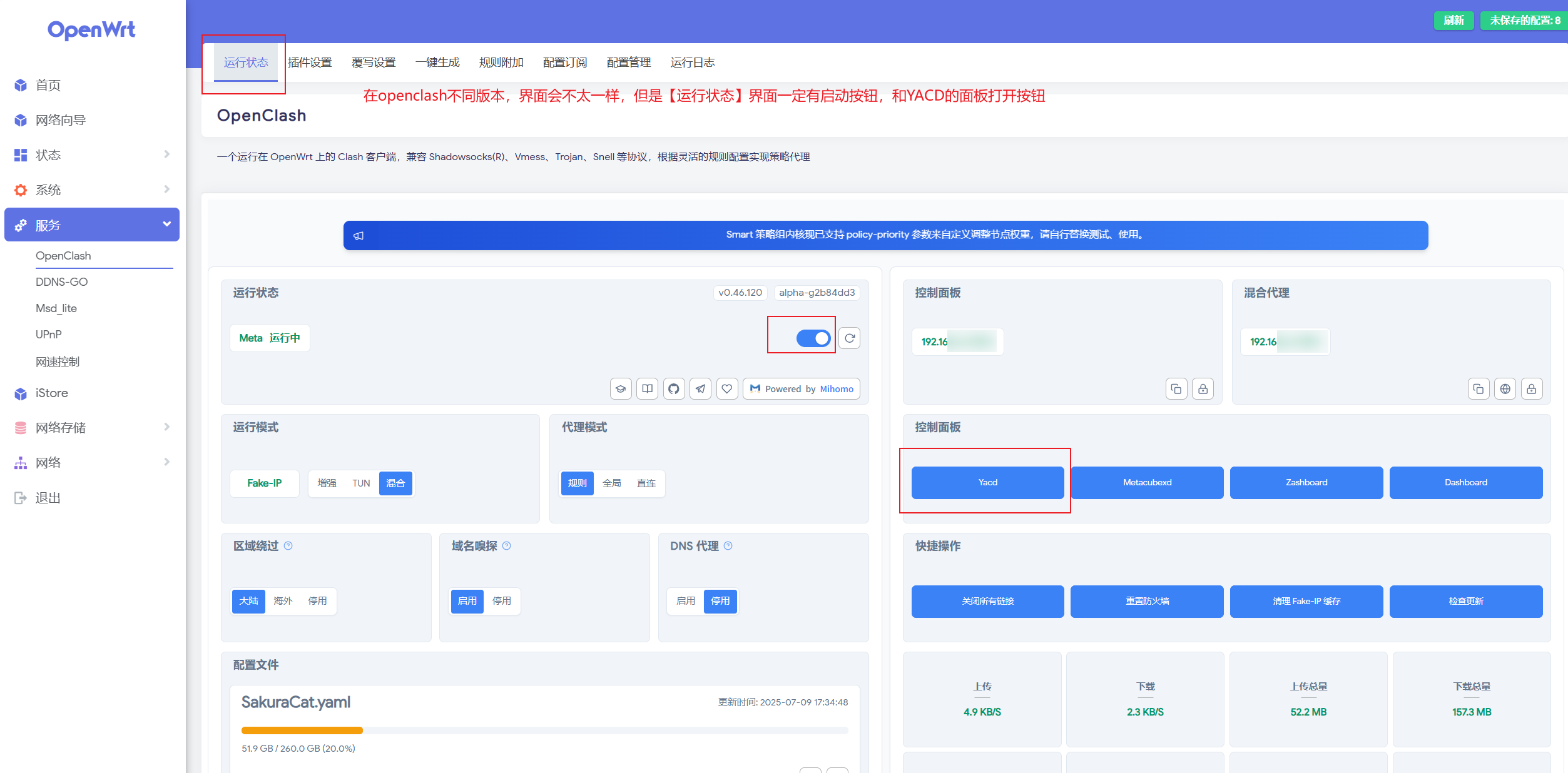
Task: Open the Dashboard panel button
Action: [x=1466, y=483]
